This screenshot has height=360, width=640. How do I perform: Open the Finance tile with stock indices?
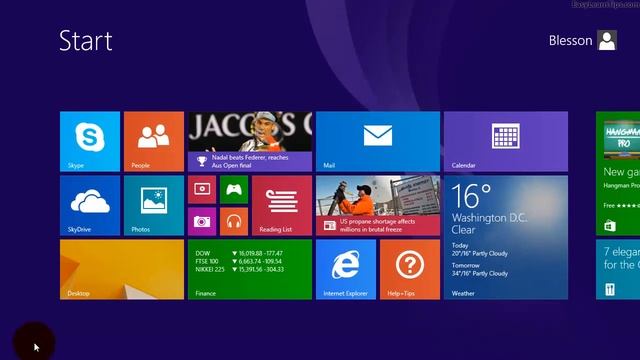[250, 269]
